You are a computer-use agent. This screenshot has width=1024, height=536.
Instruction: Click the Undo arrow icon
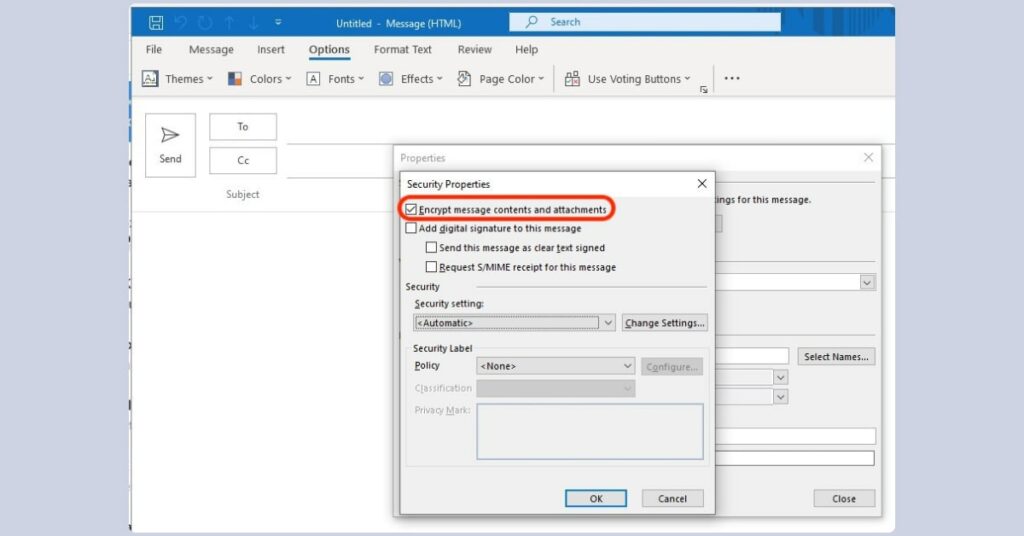pos(183,22)
